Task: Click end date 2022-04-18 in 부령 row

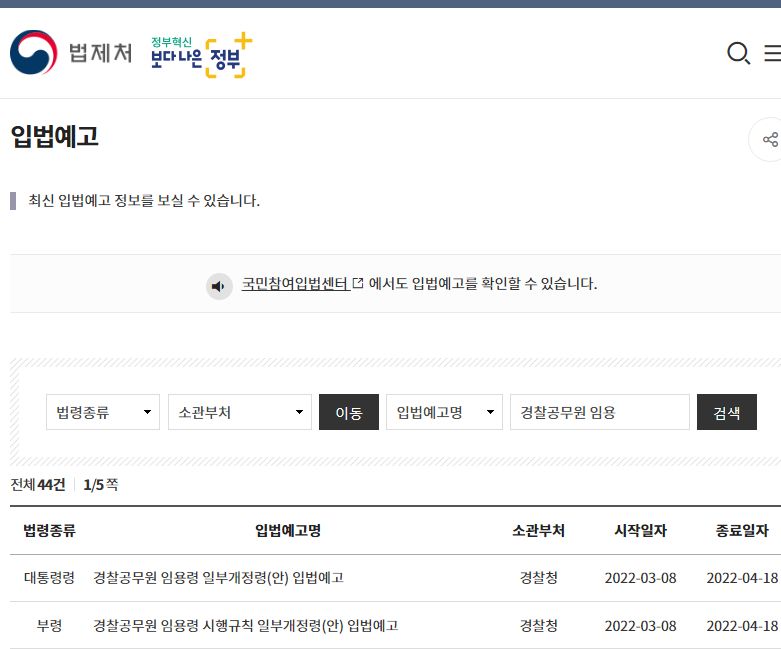Action: pos(742,626)
